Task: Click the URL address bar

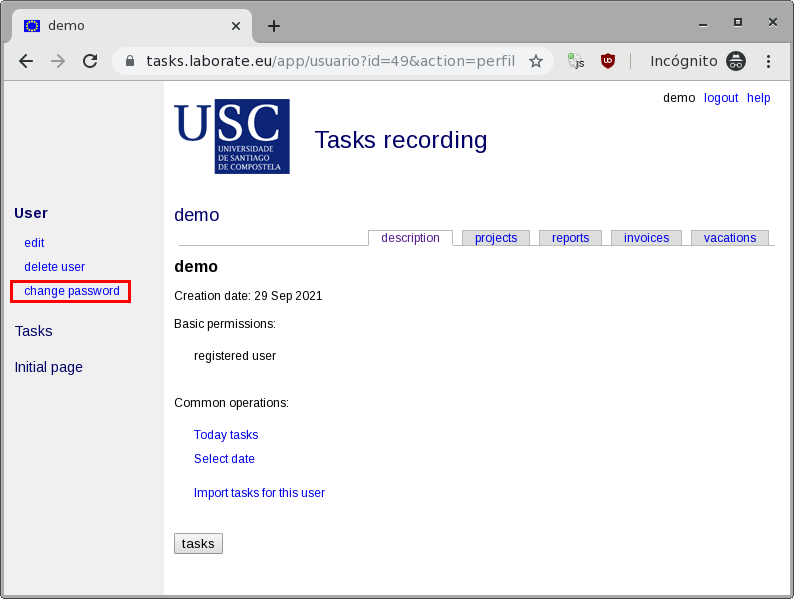Action: 330,61
